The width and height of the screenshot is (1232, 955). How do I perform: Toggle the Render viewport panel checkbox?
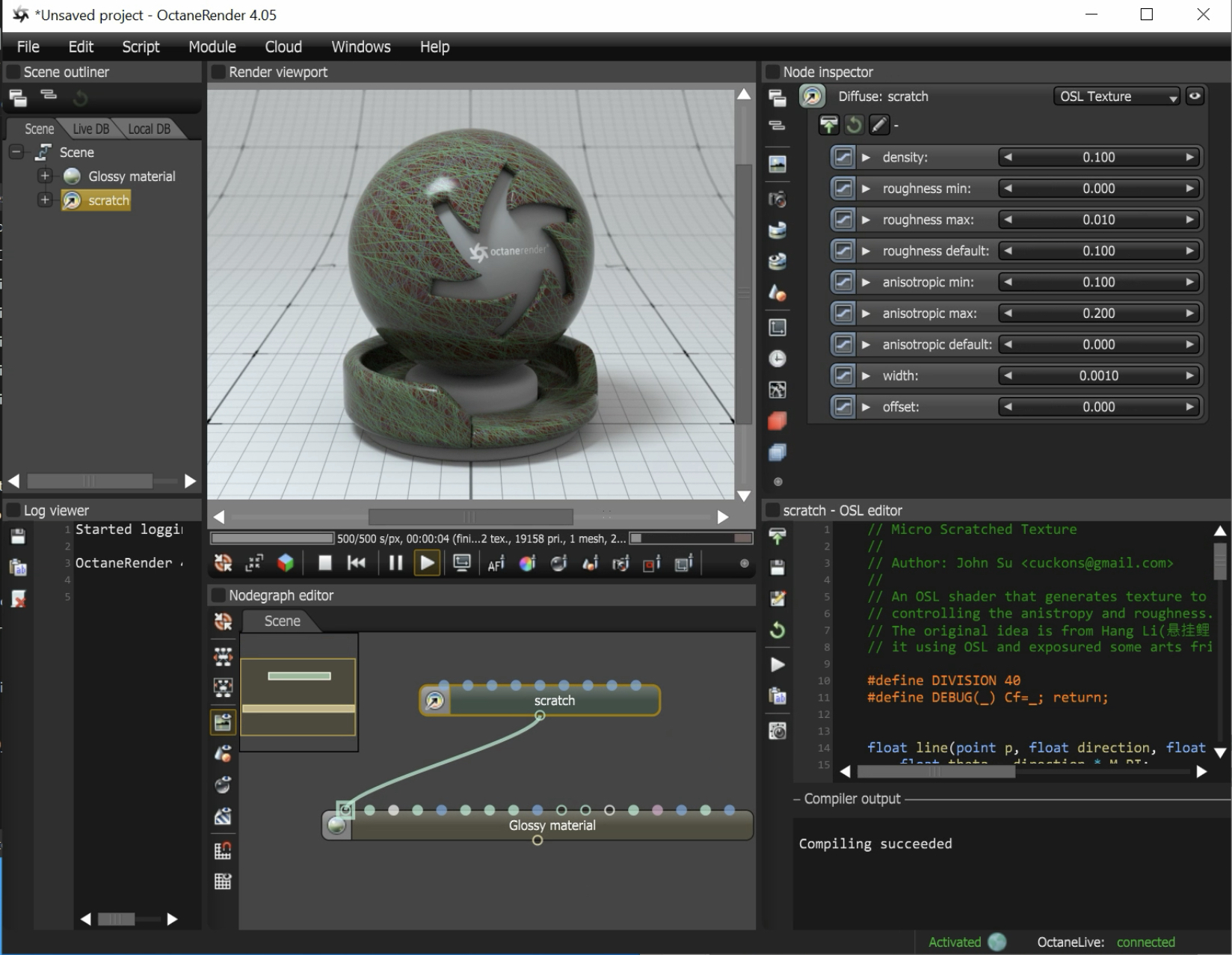tap(218, 72)
